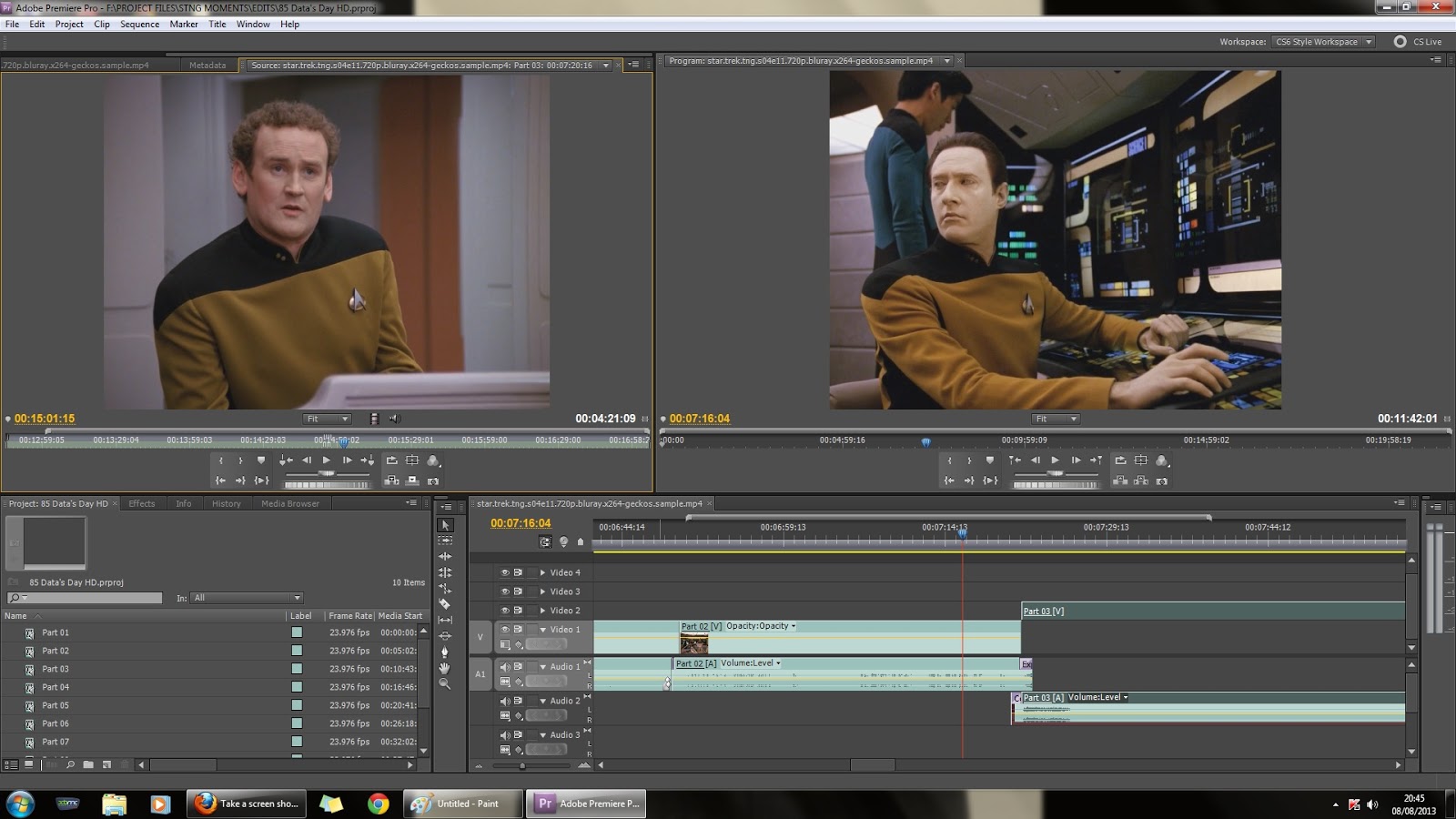Screen dimensions: 1456x819
Task: Click New Item icon in Project panel
Action: [106, 764]
